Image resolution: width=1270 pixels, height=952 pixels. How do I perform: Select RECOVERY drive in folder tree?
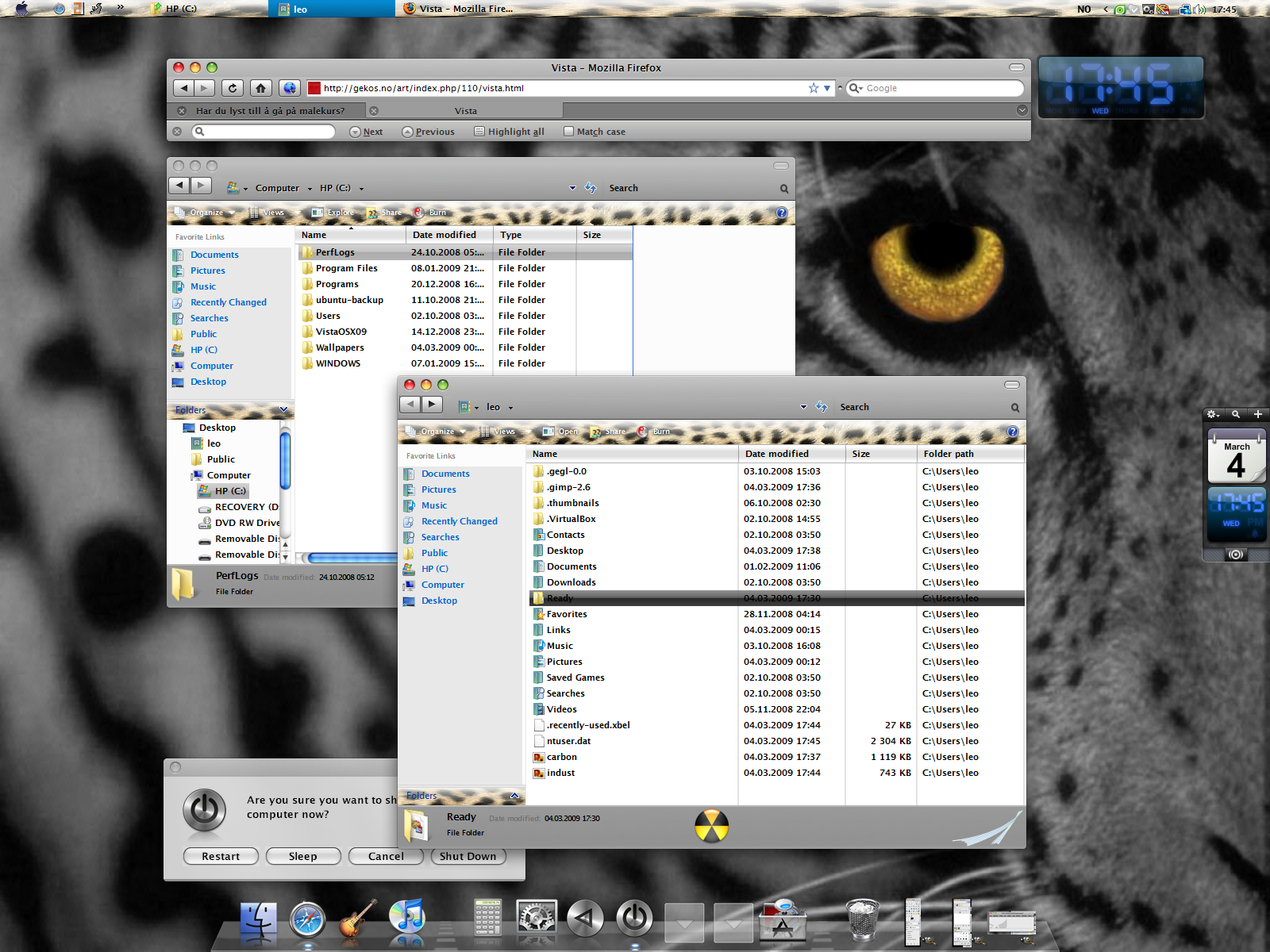(x=238, y=507)
